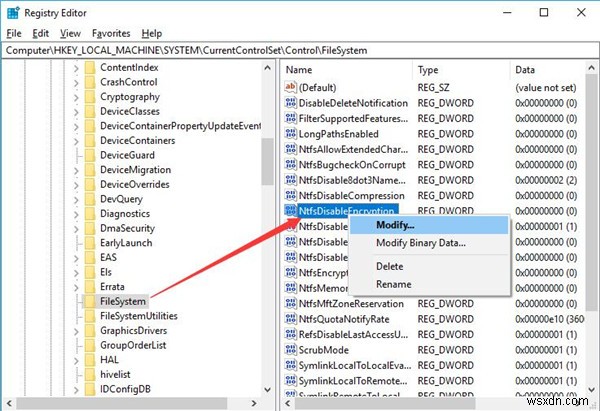Click the FileSystem folder icon

click(90, 302)
